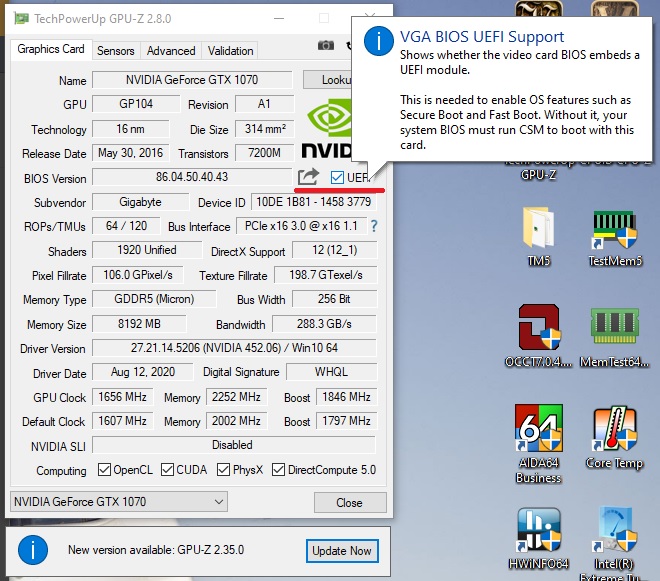Image resolution: width=660 pixels, height=581 pixels.
Task: Click the DirectX Support 12 (12_1) value
Action: coord(335,250)
